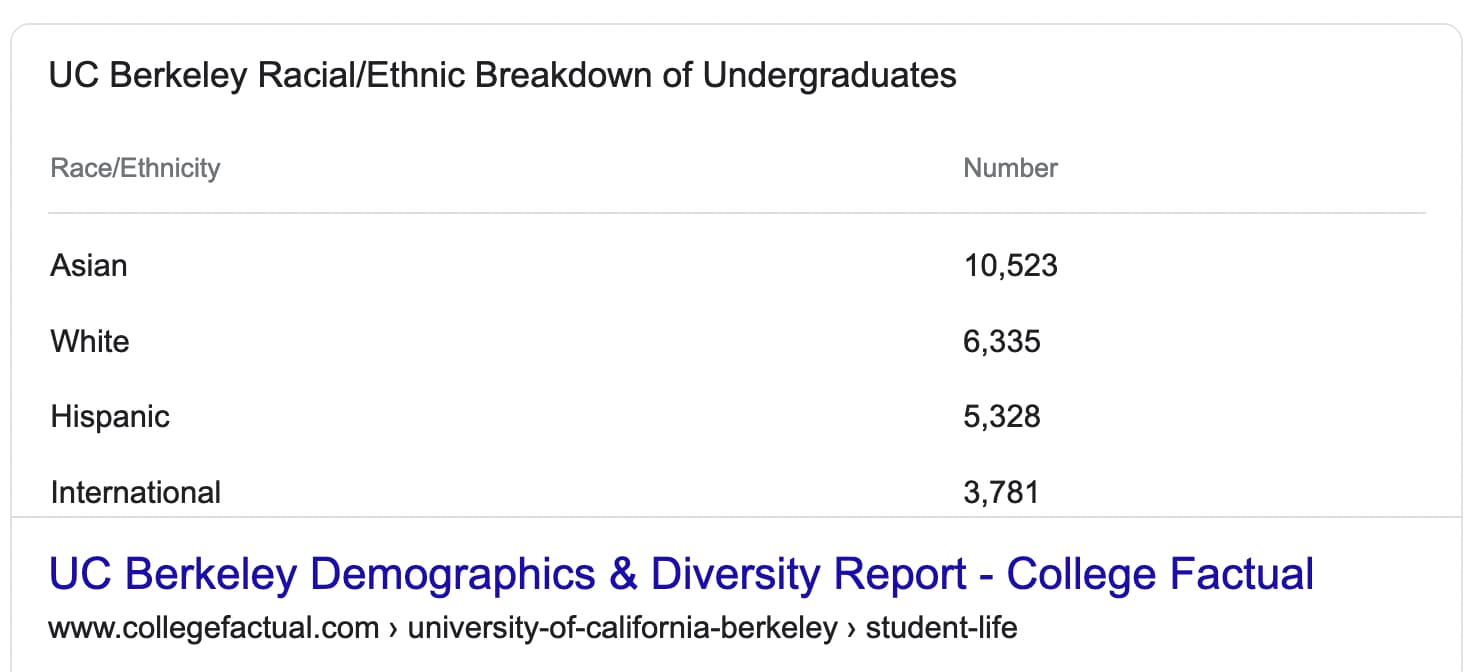Select the Hispanic row label
Image resolution: width=1474 pixels, height=672 pixels.
tap(110, 417)
